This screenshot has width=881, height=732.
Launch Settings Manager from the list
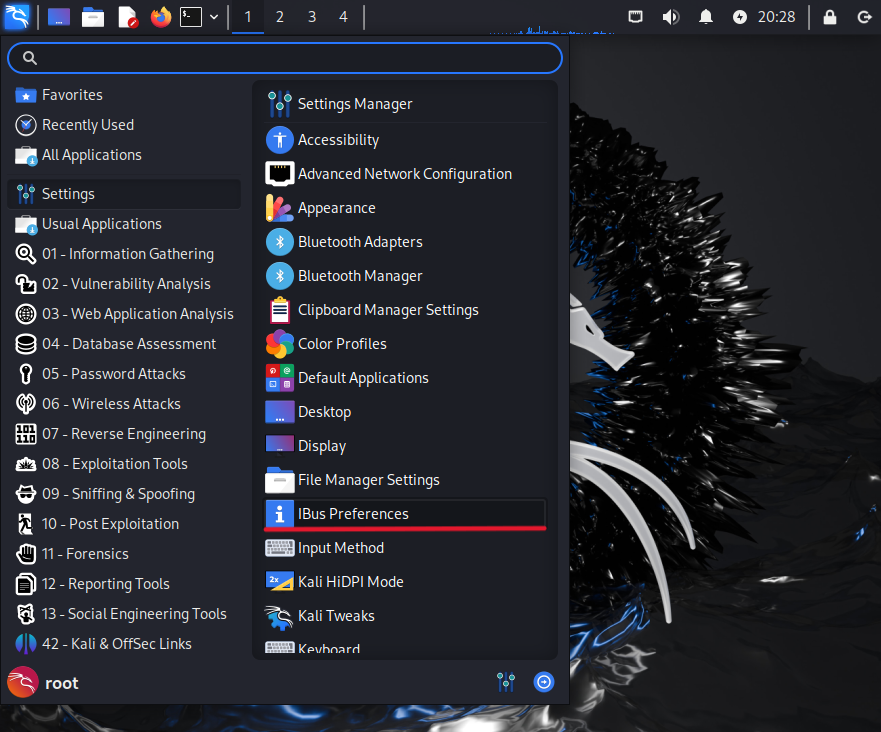tap(405, 104)
